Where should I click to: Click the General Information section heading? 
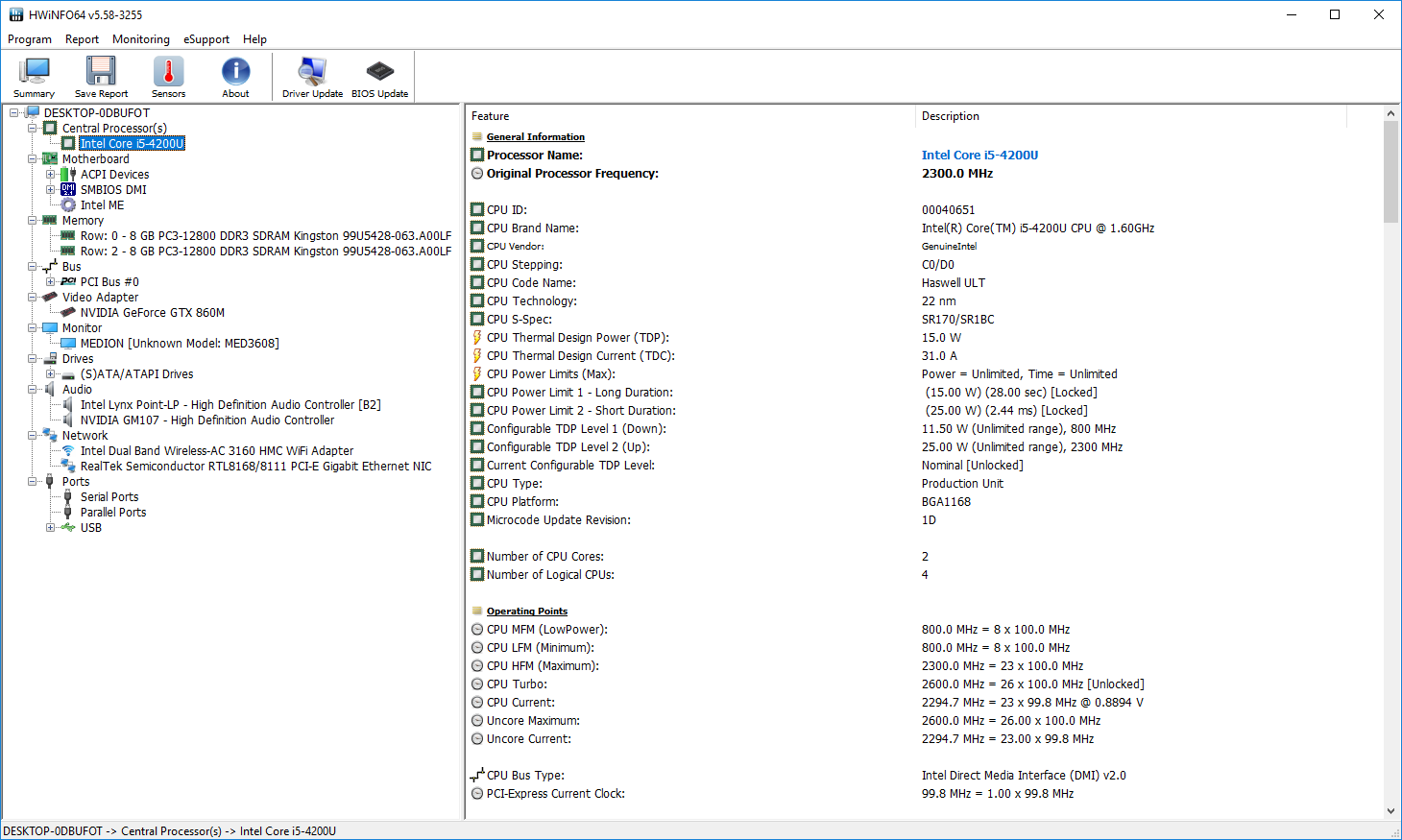pyautogui.click(x=535, y=137)
